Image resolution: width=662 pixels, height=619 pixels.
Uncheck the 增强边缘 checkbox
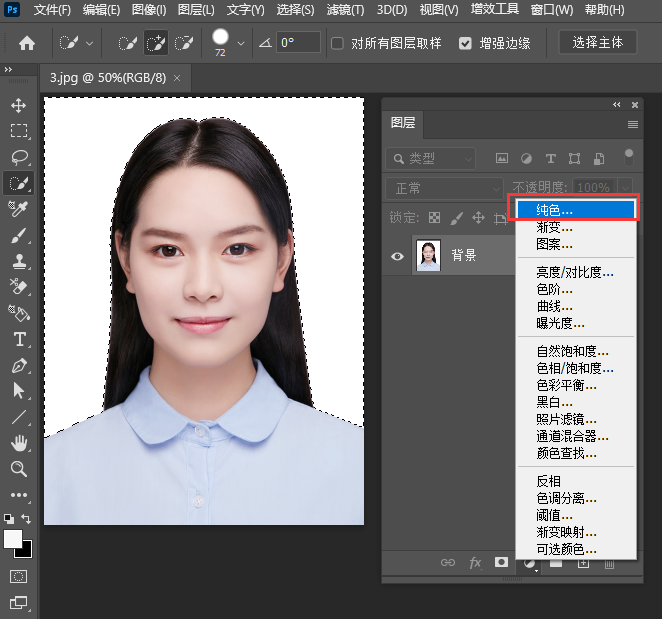465,43
